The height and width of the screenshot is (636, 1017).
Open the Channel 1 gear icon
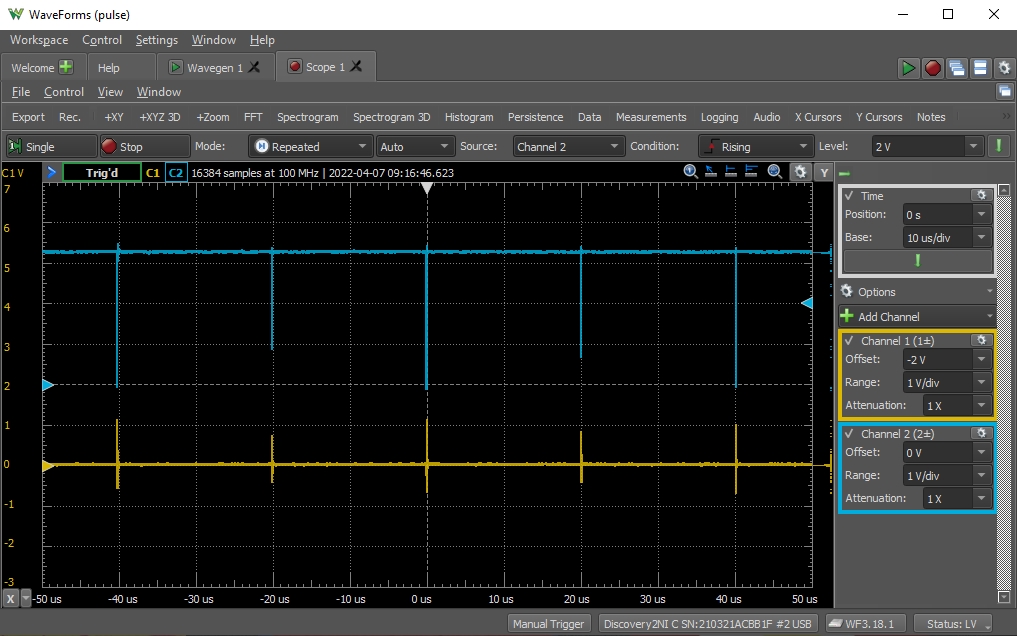(x=981, y=340)
